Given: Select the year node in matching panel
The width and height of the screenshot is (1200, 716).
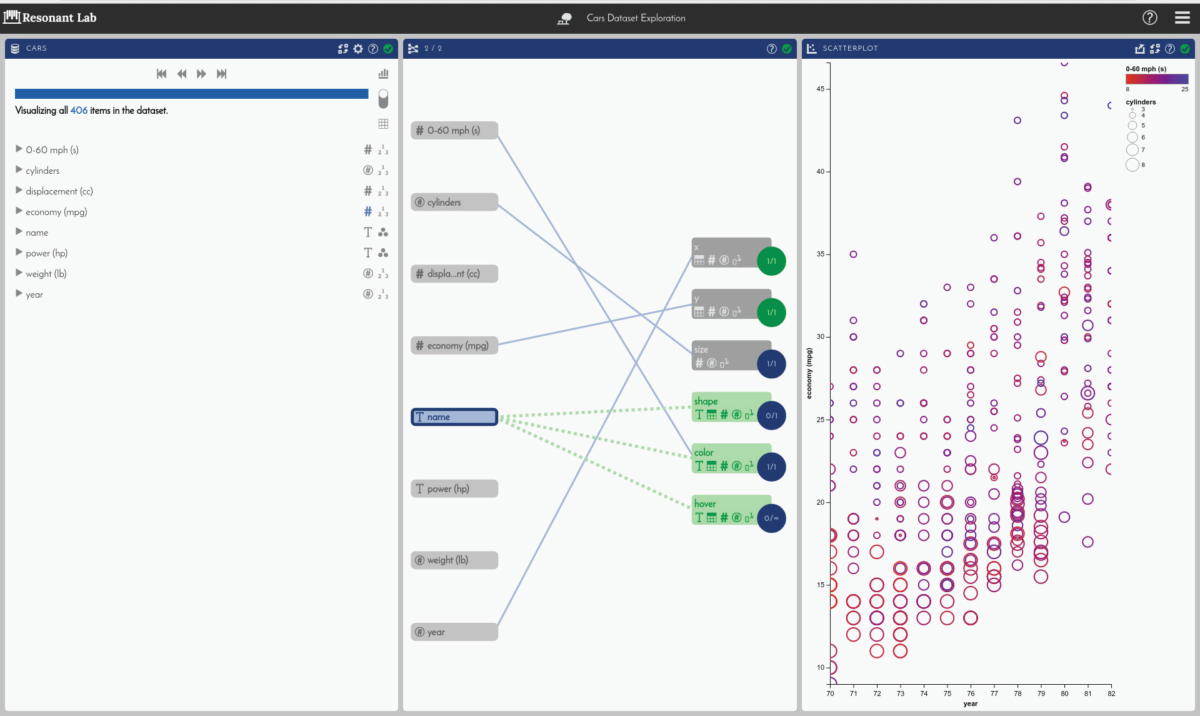Looking at the screenshot, I should 454,632.
